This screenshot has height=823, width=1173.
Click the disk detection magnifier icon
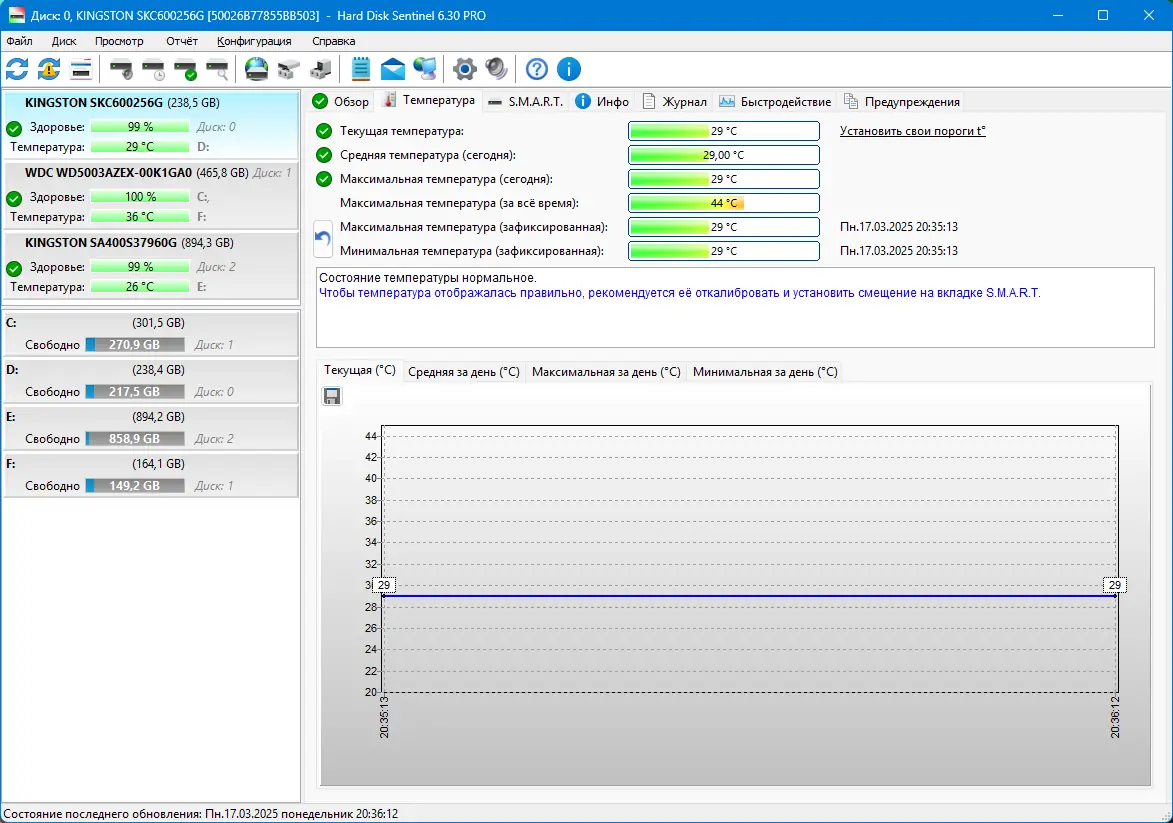point(215,69)
